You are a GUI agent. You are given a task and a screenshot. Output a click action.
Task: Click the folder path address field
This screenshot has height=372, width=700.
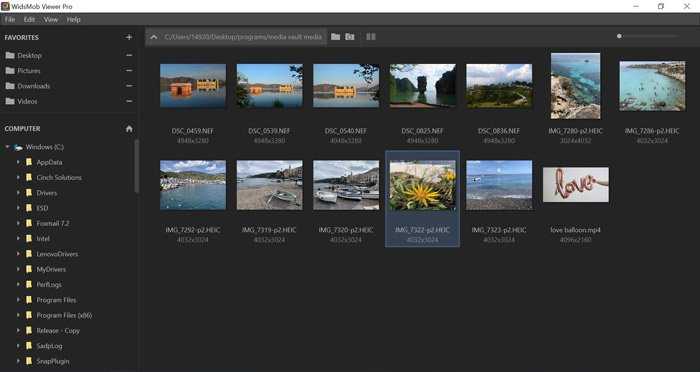[x=243, y=37]
